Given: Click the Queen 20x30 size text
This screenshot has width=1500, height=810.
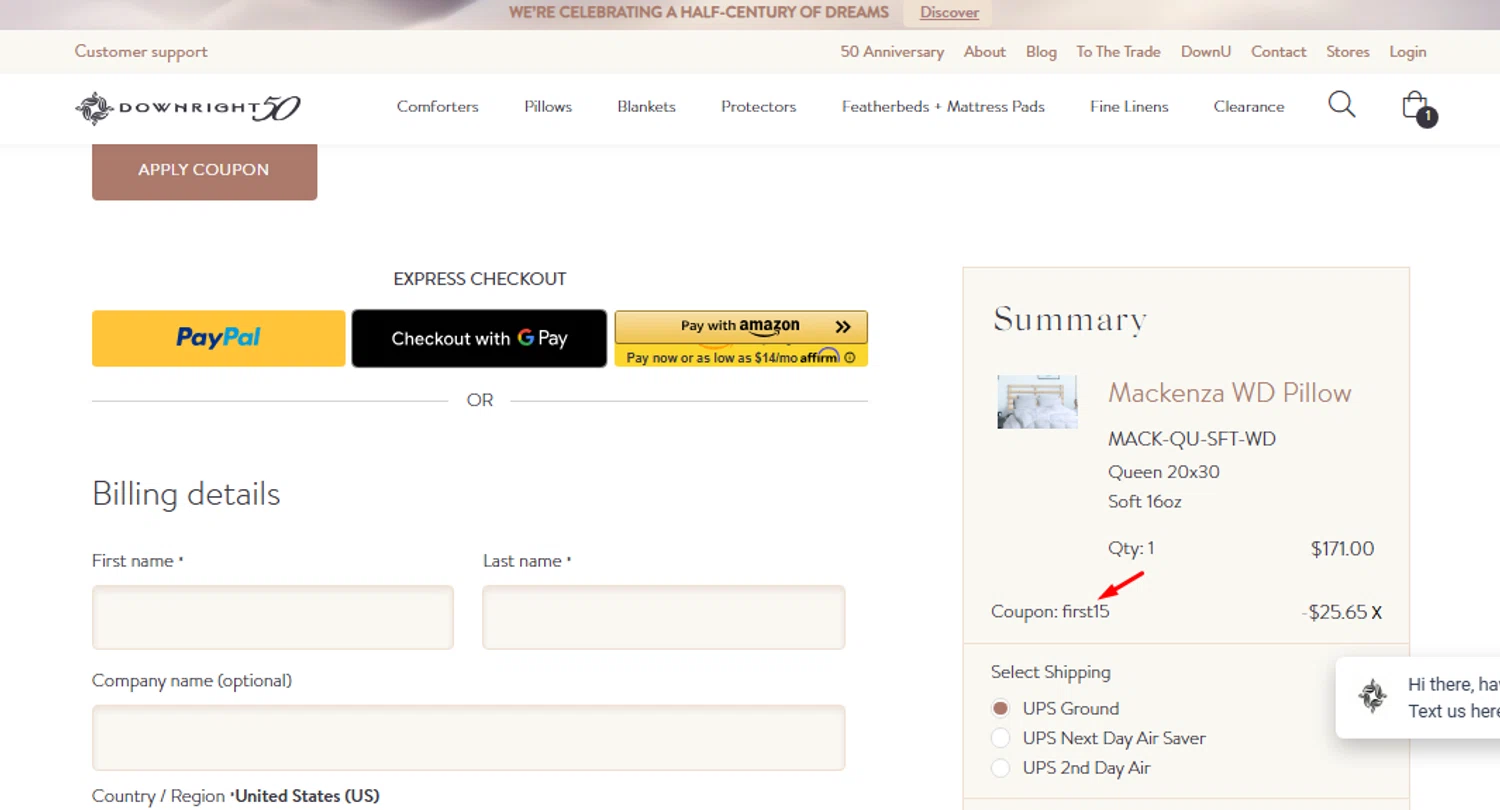Looking at the screenshot, I should coord(1163,471).
